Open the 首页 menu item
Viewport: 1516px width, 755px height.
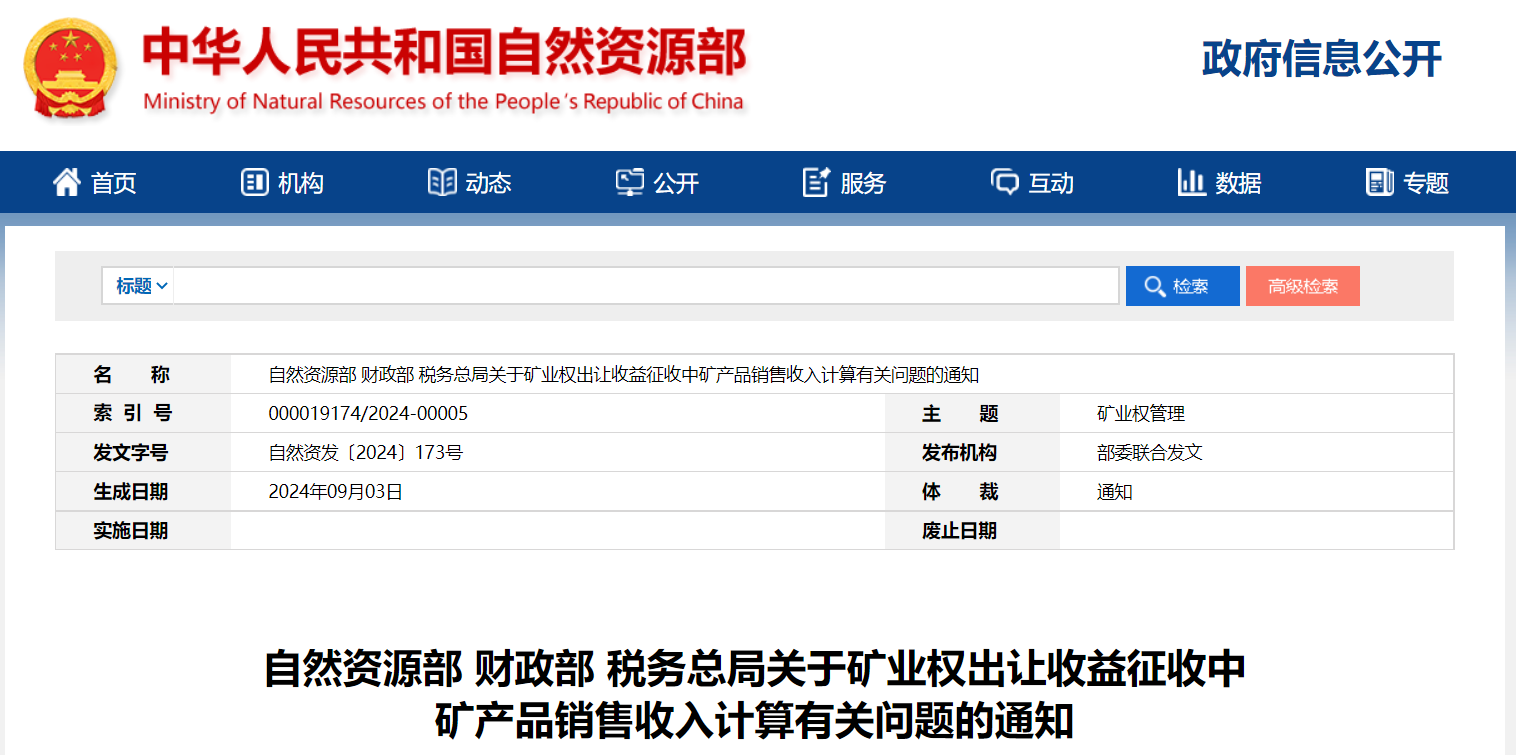[114, 183]
